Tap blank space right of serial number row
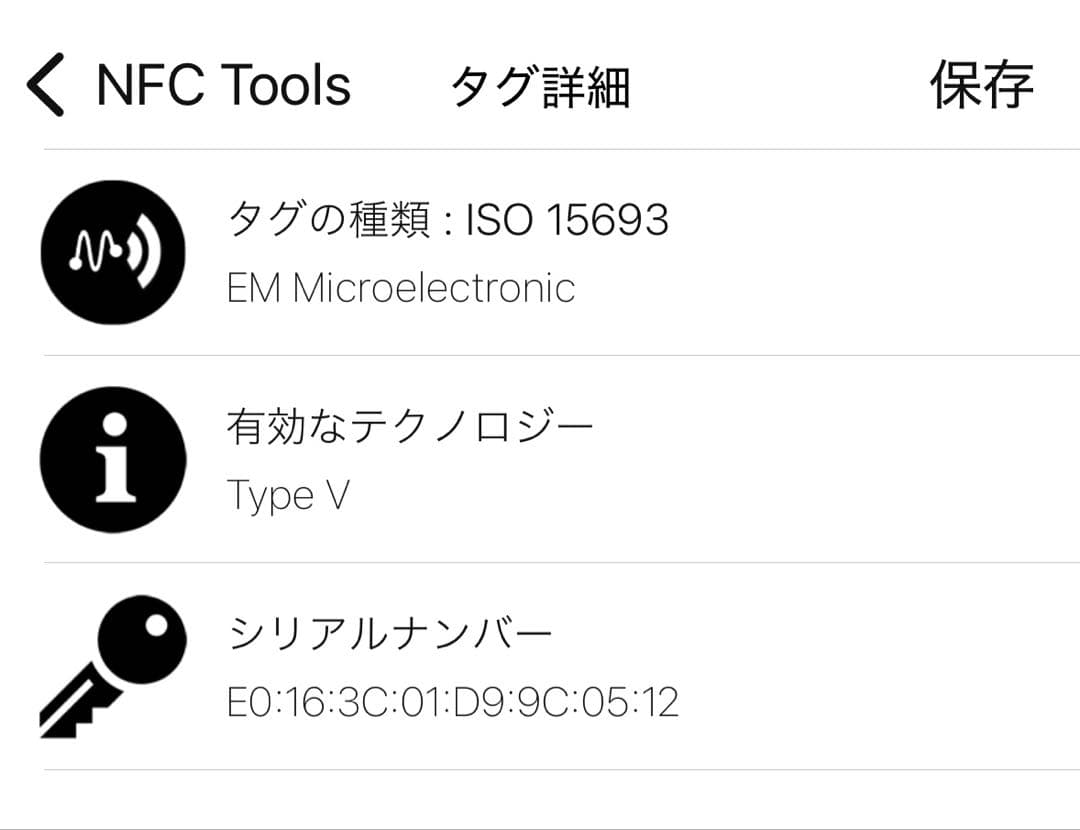The height and width of the screenshot is (830, 1080). [880, 666]
